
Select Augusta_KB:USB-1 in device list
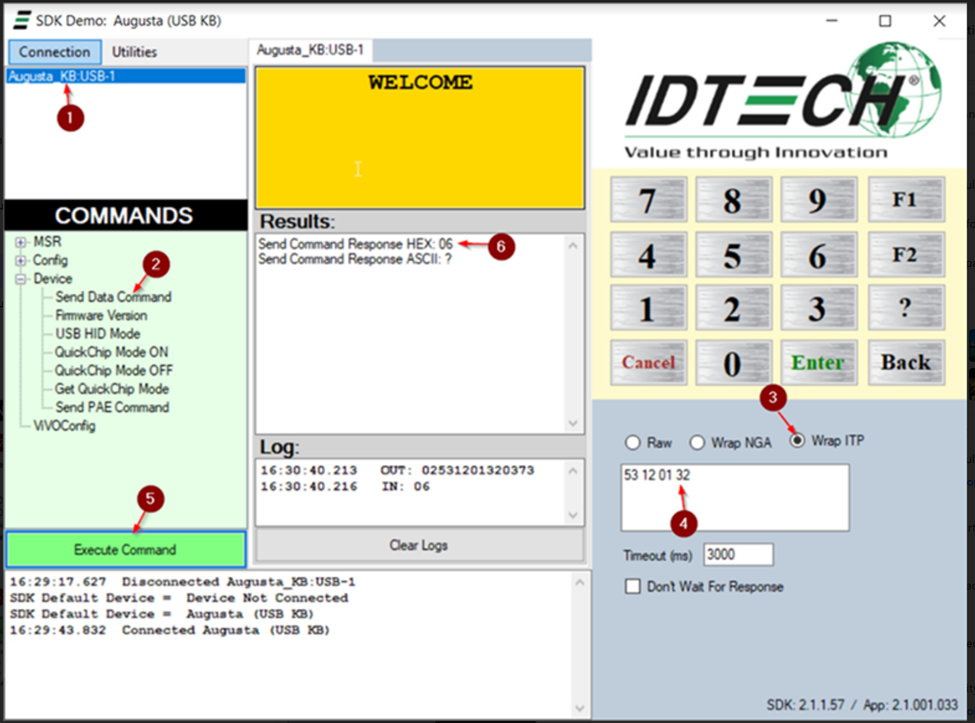126,76
